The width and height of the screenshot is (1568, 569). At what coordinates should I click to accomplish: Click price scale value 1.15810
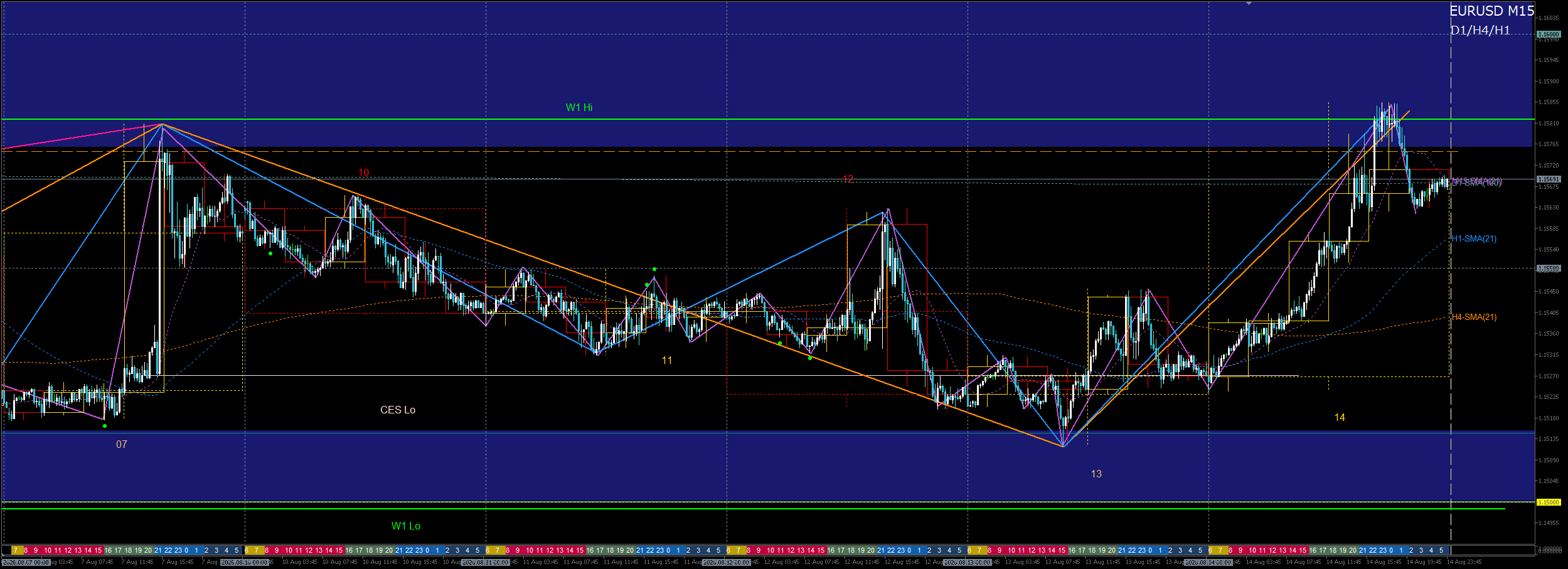coord(1549,124)
